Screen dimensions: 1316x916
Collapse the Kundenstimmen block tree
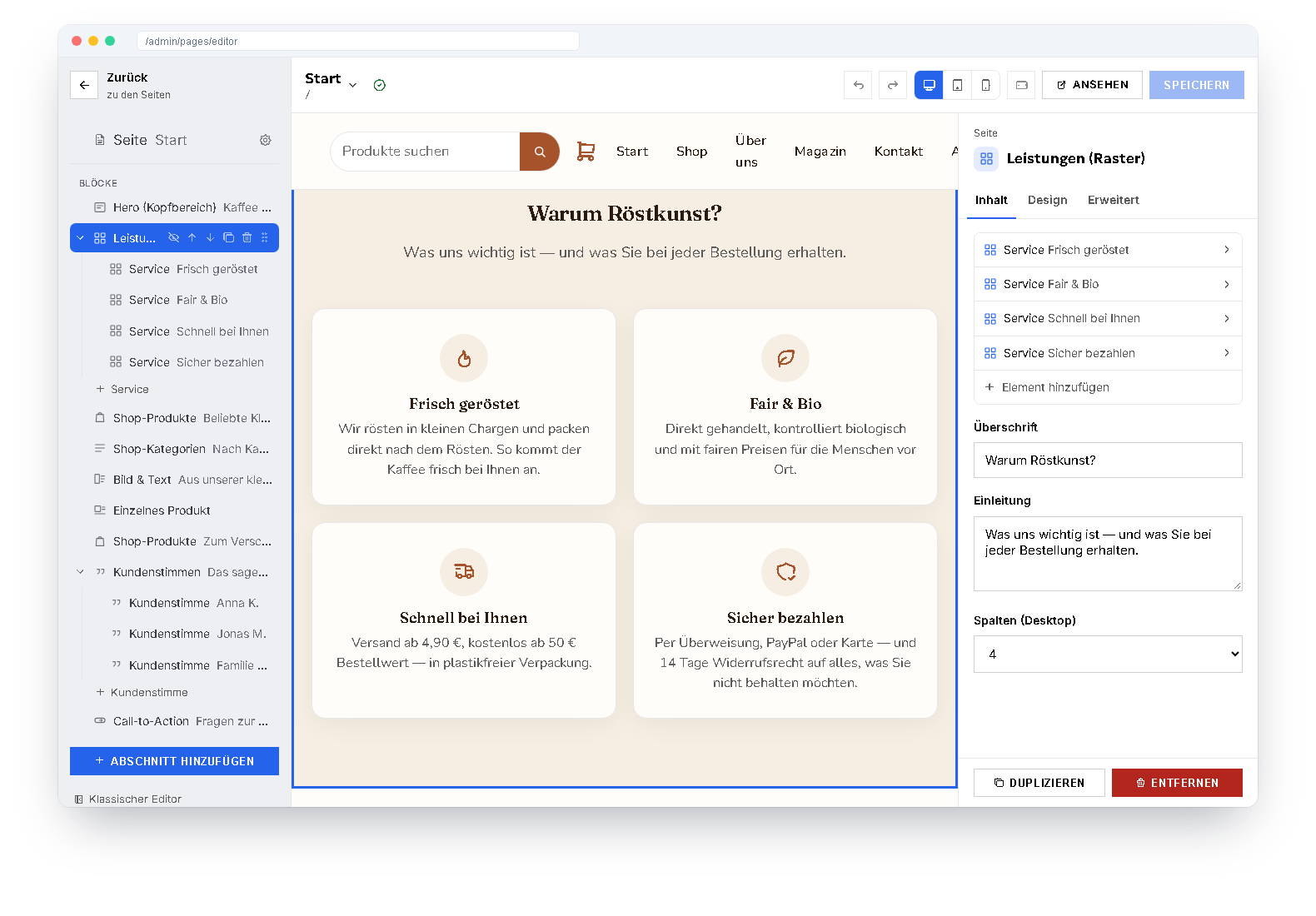(80, 572)
